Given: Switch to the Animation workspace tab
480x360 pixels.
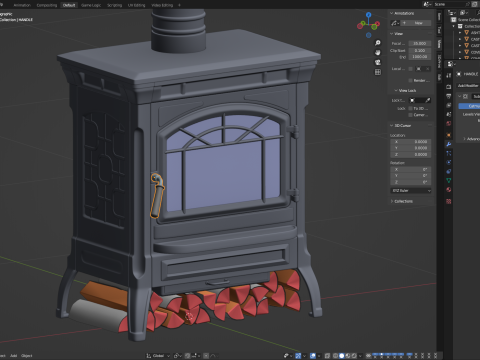Looking at the screenshot, I should click(22, 5).
